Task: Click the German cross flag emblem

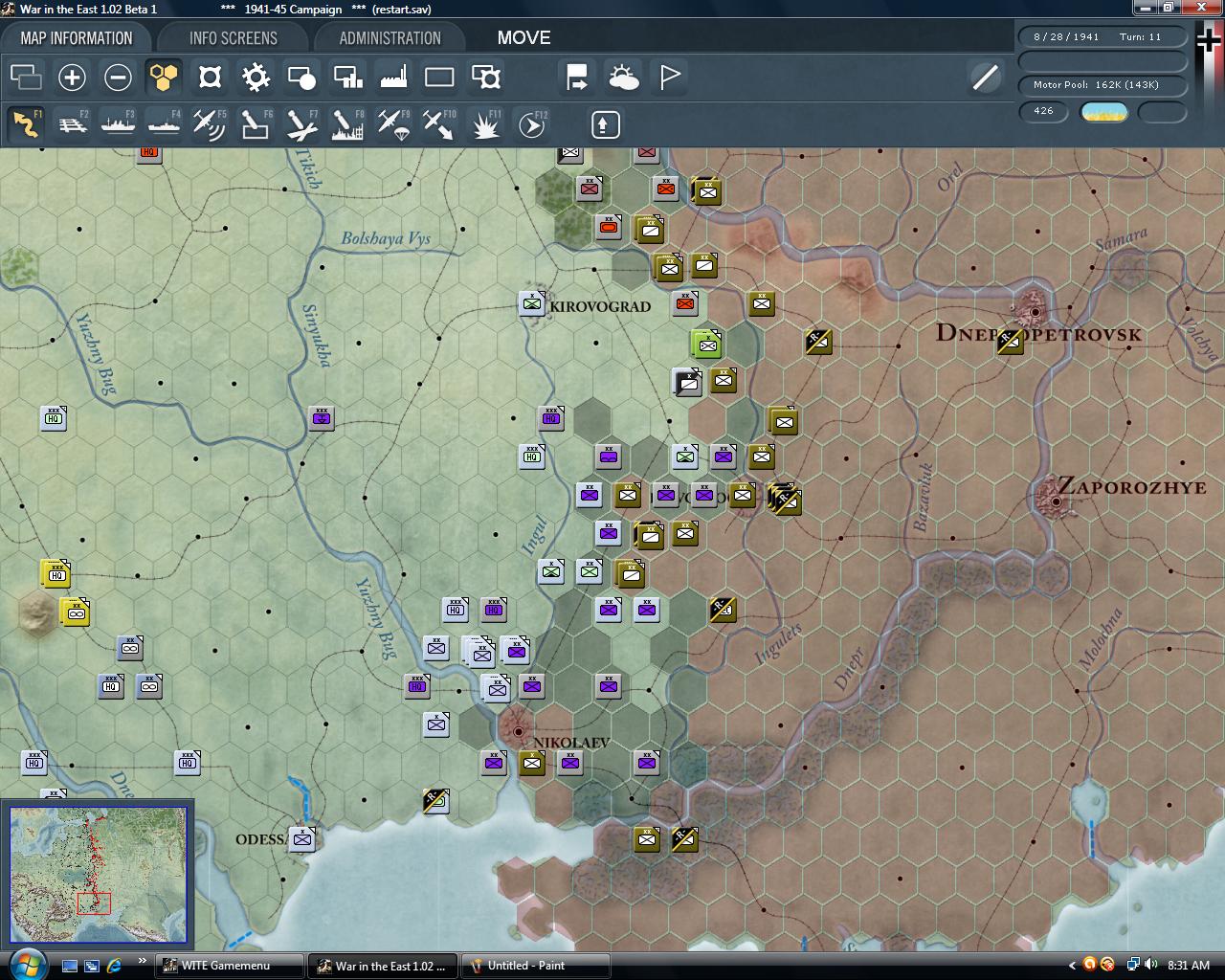Action: pyautogui.click(x=1209, y=40)
